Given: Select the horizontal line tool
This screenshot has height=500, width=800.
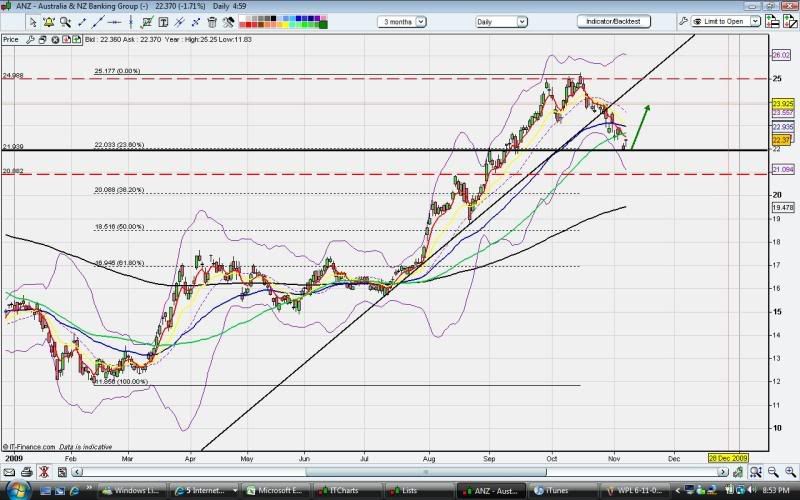Looking at the screenshot, I should coord(114,22).
